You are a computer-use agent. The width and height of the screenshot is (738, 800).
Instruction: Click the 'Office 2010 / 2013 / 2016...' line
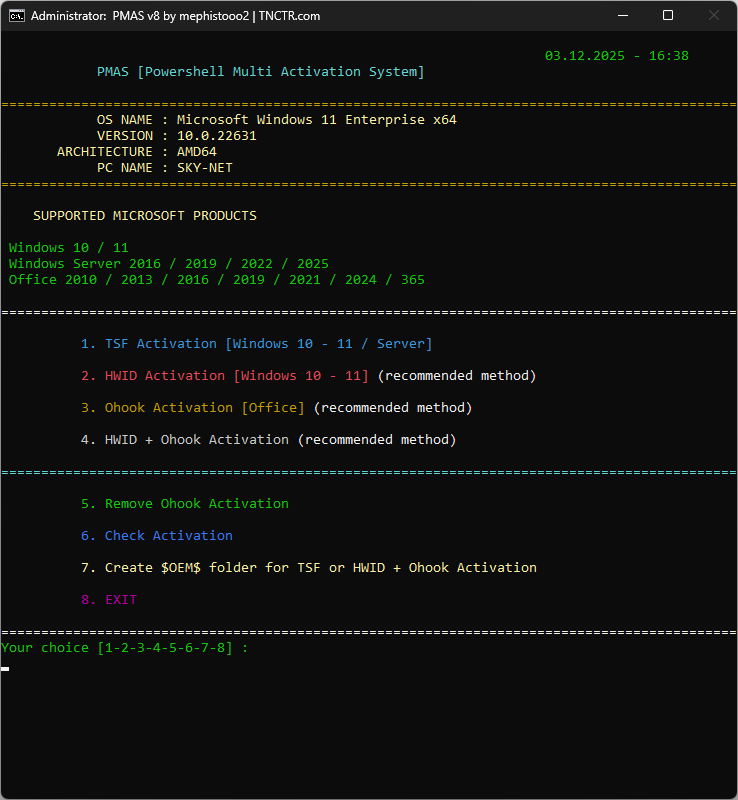216,280
